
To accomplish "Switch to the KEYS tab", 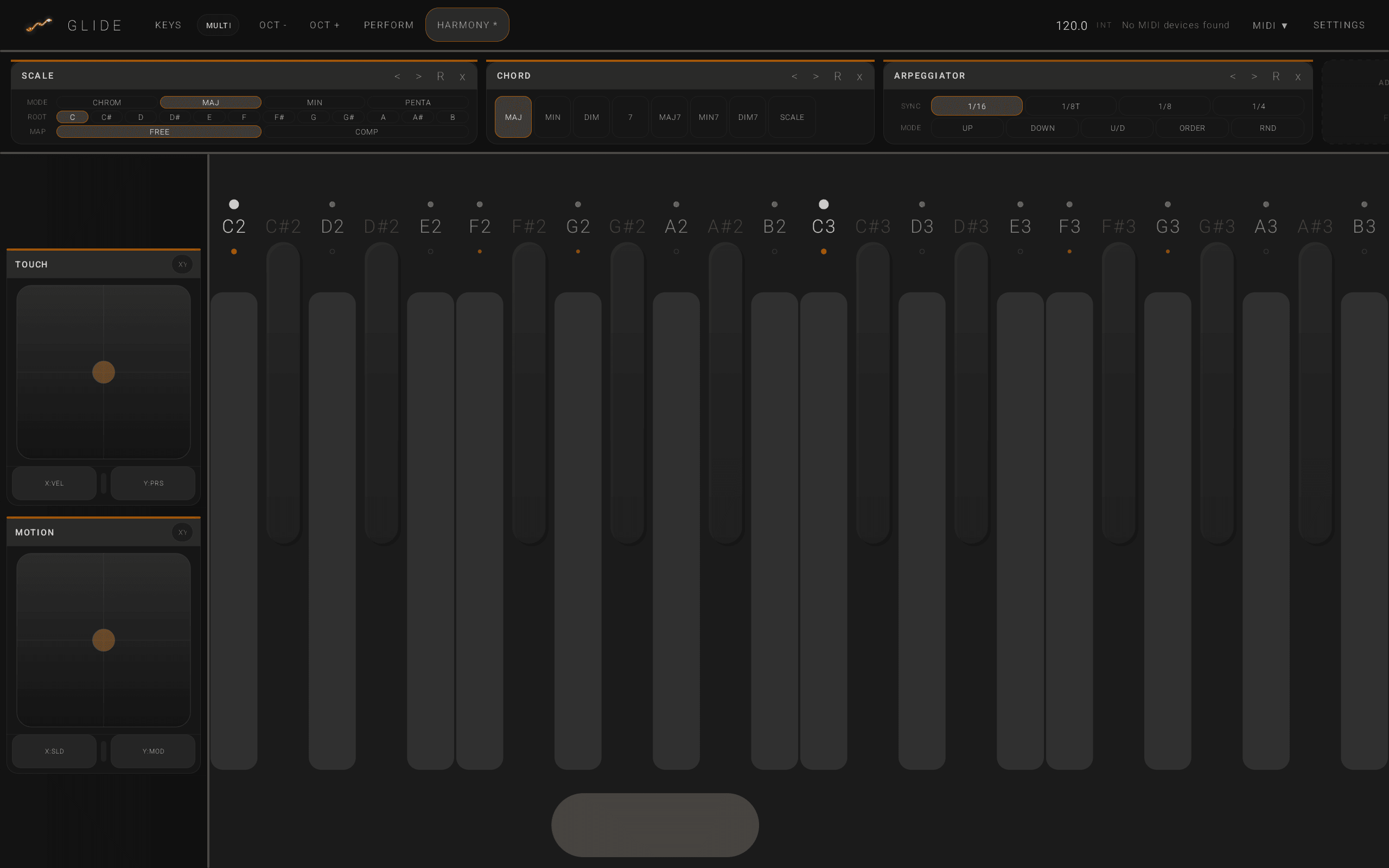I will point(168,25).
